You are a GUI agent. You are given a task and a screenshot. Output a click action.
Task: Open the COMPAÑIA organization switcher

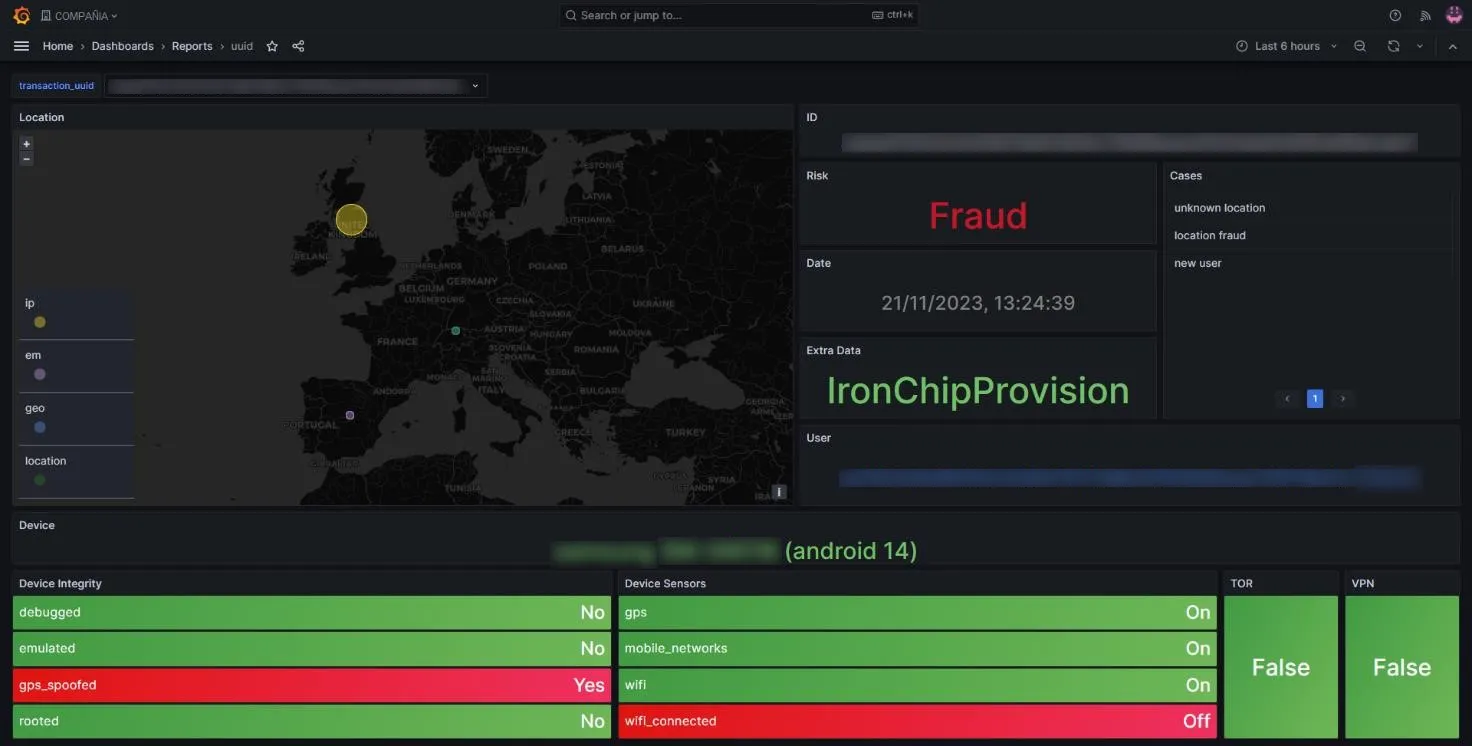[79, 15]
